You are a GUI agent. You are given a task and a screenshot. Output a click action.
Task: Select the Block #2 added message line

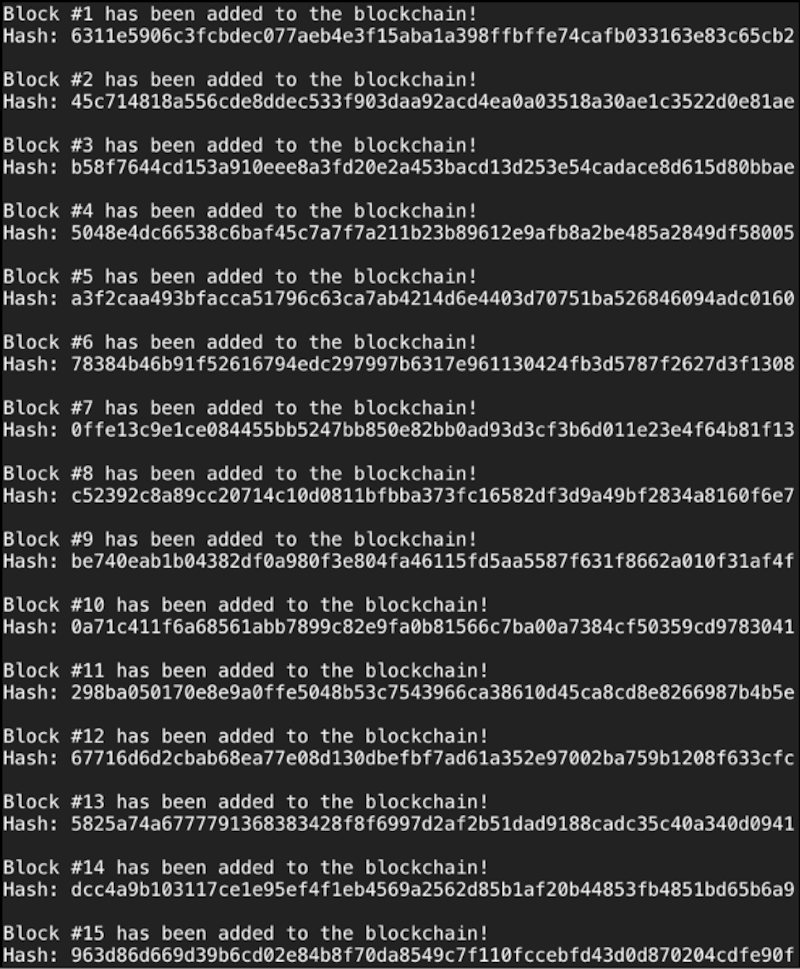[x=240, y=80]
